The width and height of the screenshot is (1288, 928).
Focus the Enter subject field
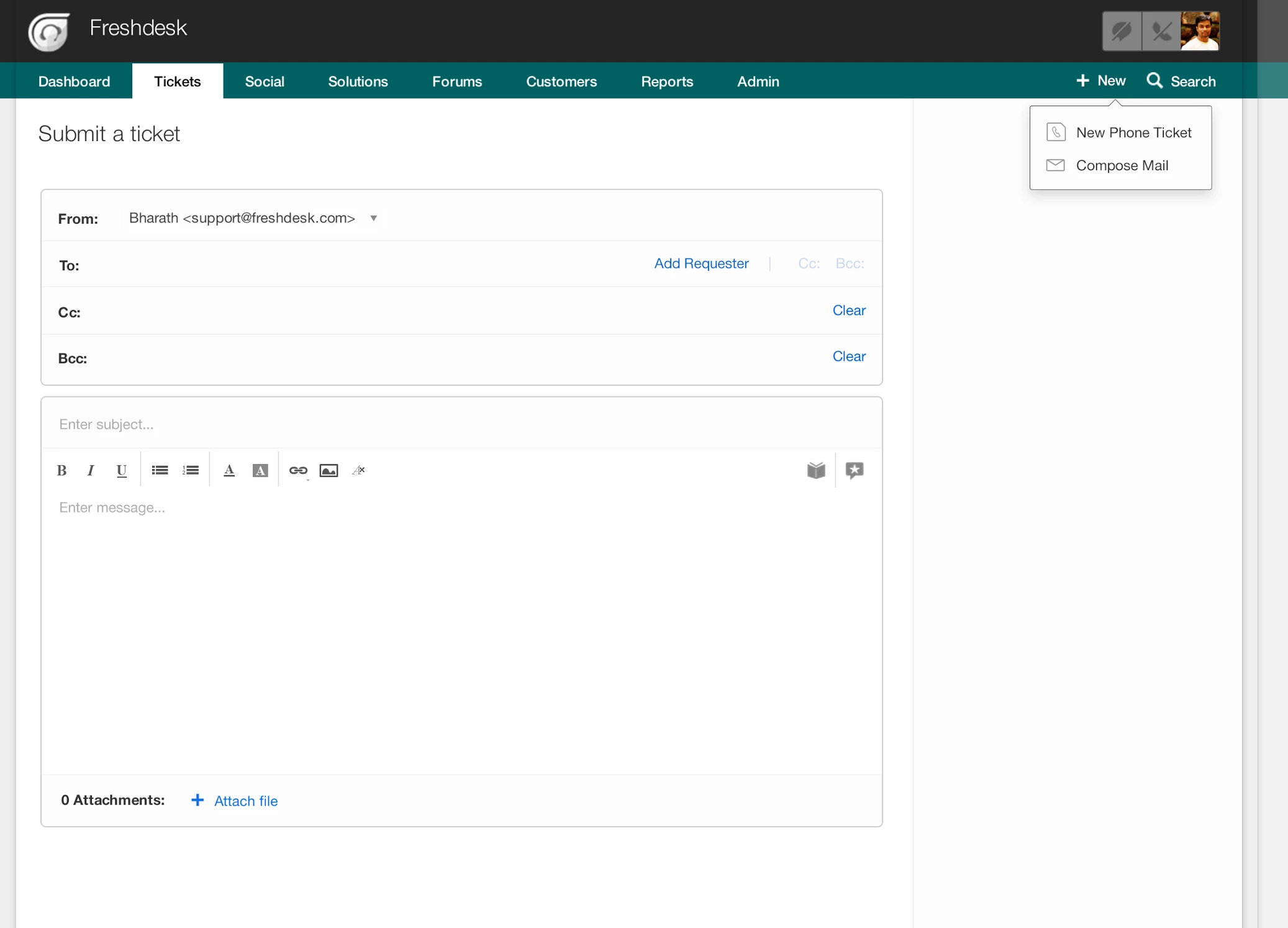coord(461,424)
